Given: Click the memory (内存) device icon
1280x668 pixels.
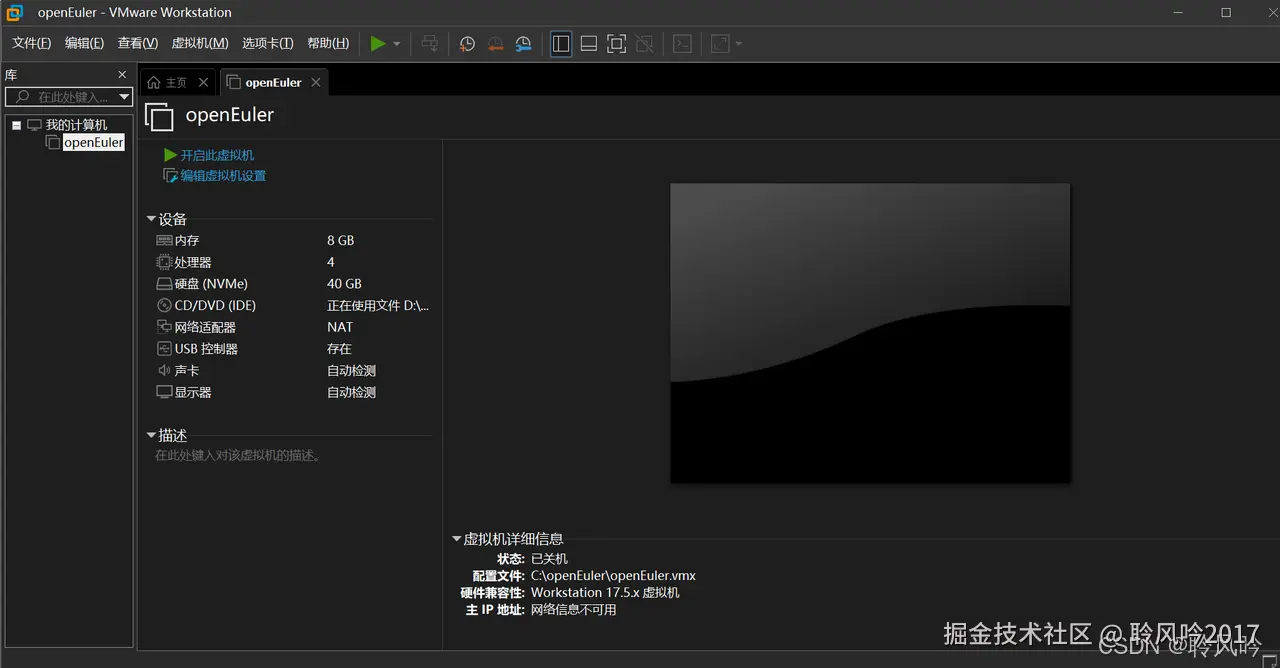Looking at the screenshot, I should pyautogui.click(x=162, y=240).
